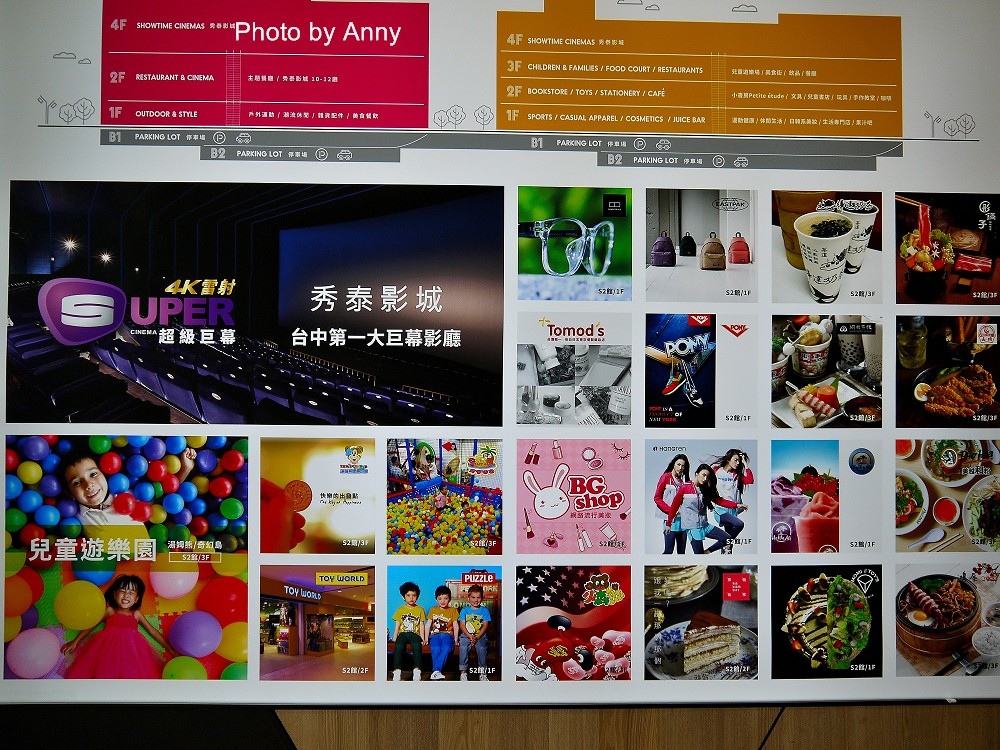Open the 兒童遊樂園 children's playground banner
The image size is (1000, 750).
[126, 557]
